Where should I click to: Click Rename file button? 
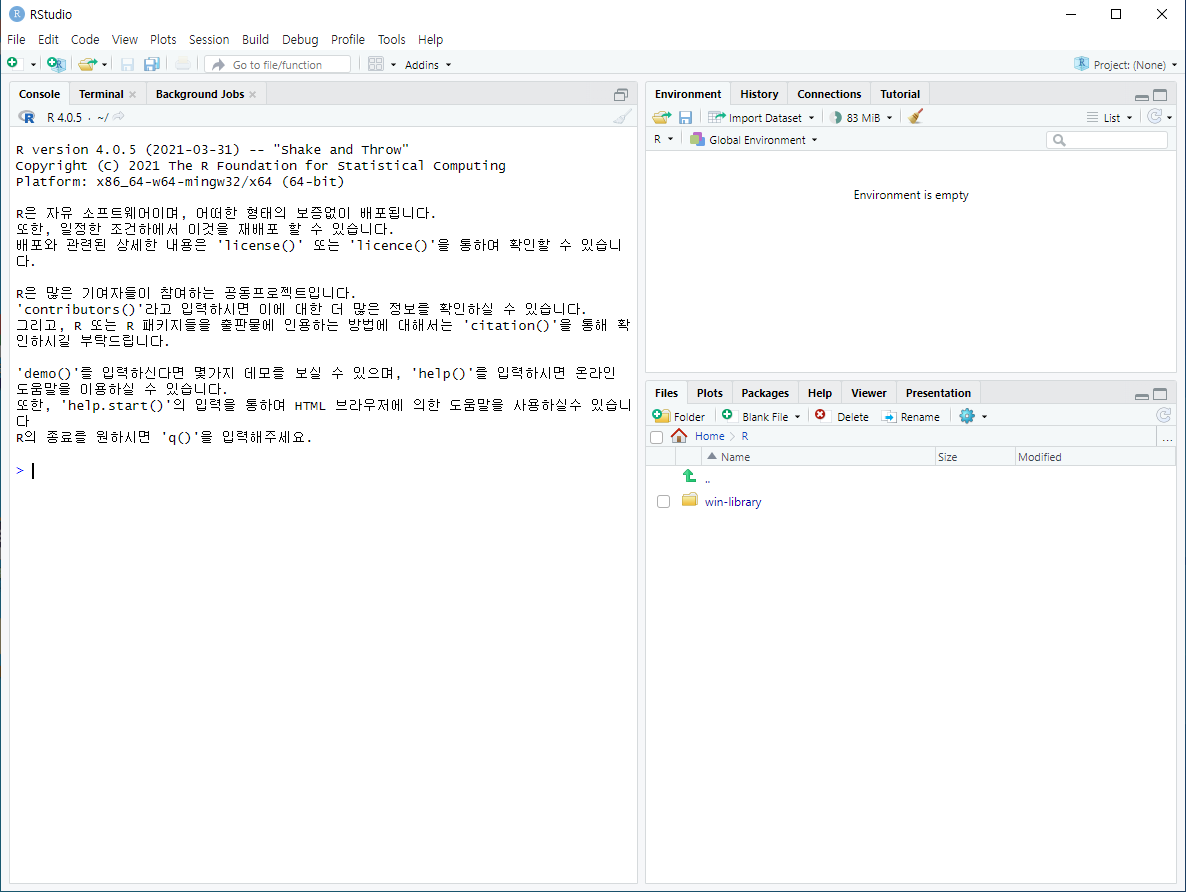(911, 416)
